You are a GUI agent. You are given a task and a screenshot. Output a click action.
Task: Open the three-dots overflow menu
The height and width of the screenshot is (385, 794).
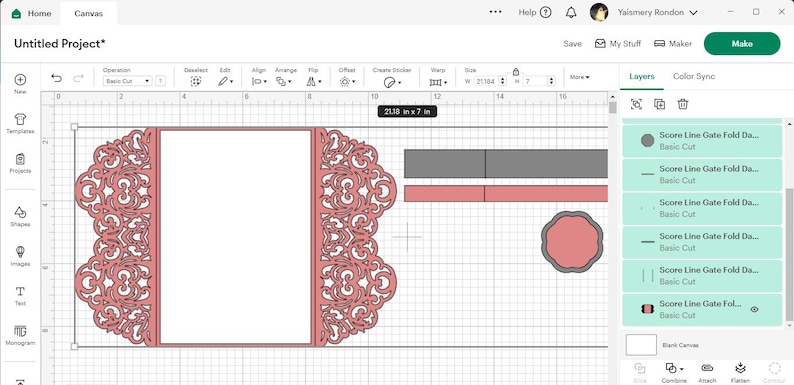tap(495, 12)
